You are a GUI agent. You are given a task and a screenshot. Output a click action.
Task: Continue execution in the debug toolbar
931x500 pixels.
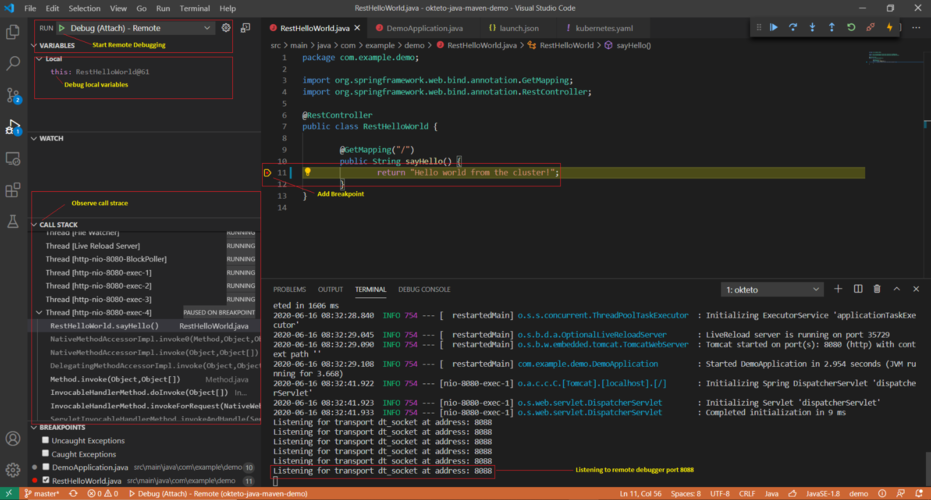point(774,27)
